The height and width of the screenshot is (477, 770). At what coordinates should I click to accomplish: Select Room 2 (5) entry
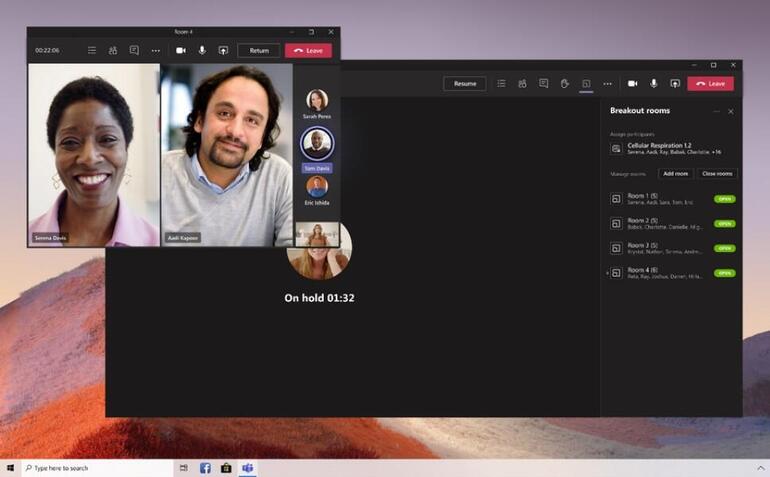[673, 224]
